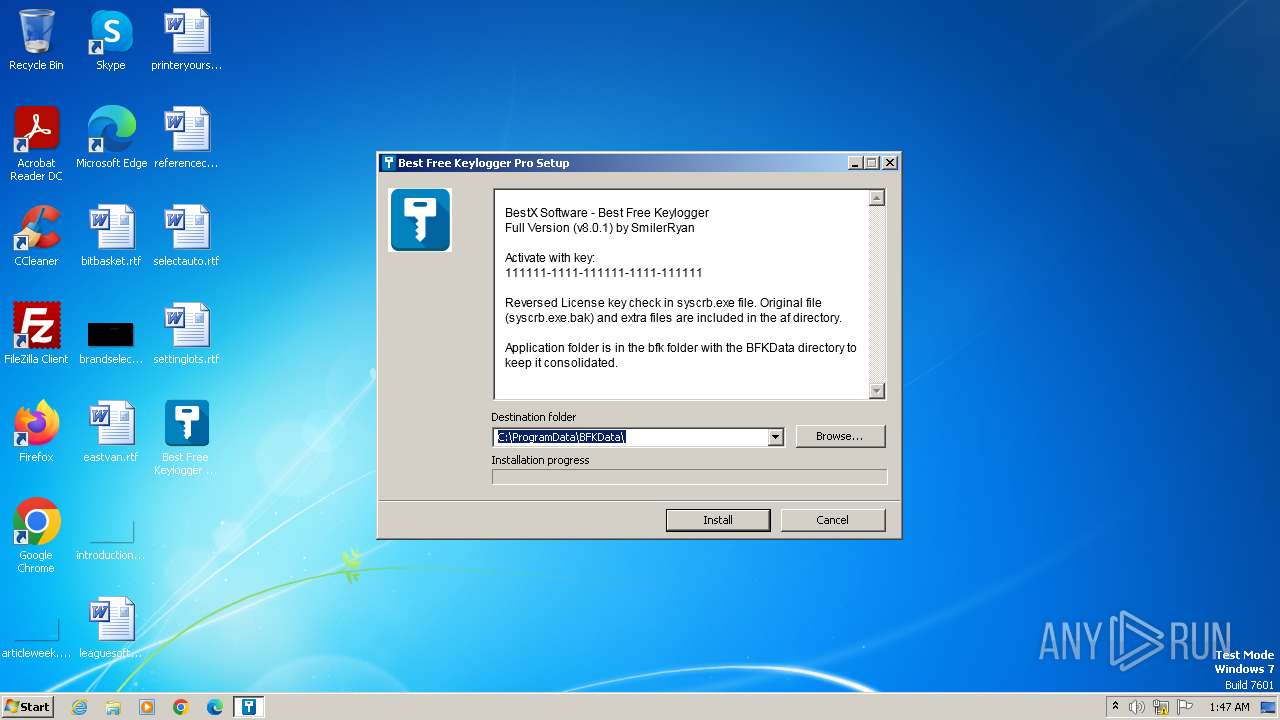Image resolution: width=1280 pixels, height=720 pixels.
Task: Select the settinglots.rtf file icon
Action: click(x=186, y=334)
